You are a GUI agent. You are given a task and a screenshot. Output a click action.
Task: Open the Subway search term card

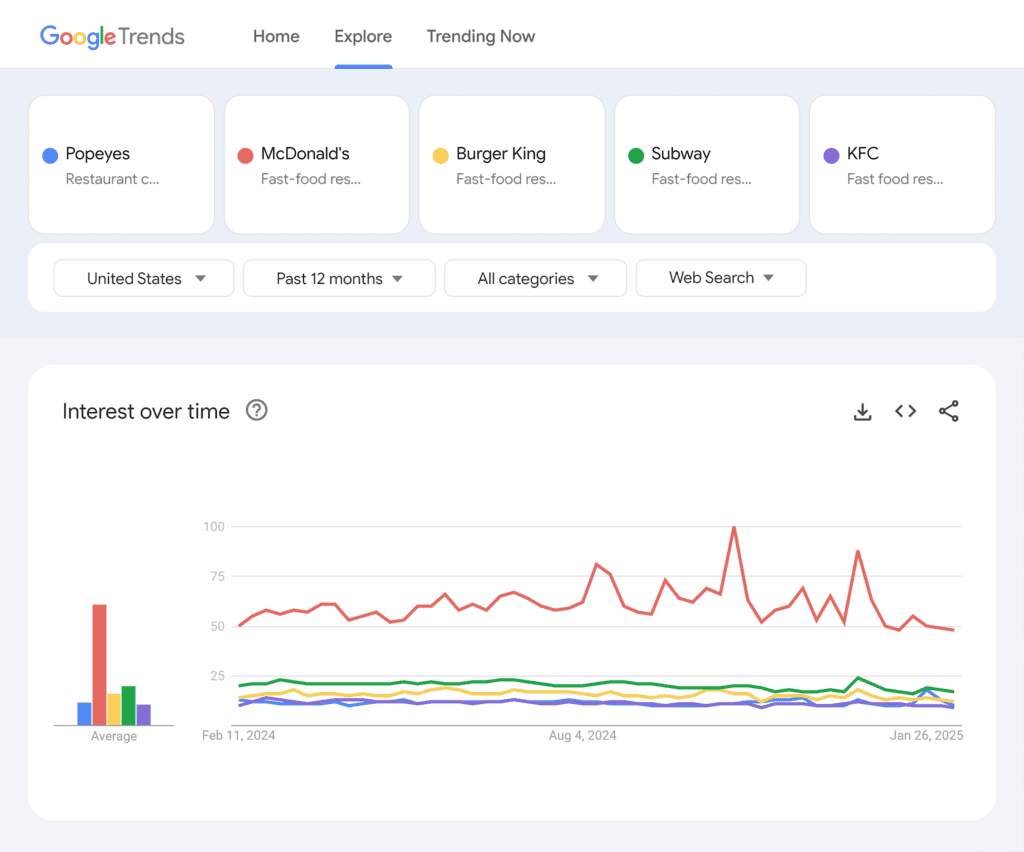(706, 165)
